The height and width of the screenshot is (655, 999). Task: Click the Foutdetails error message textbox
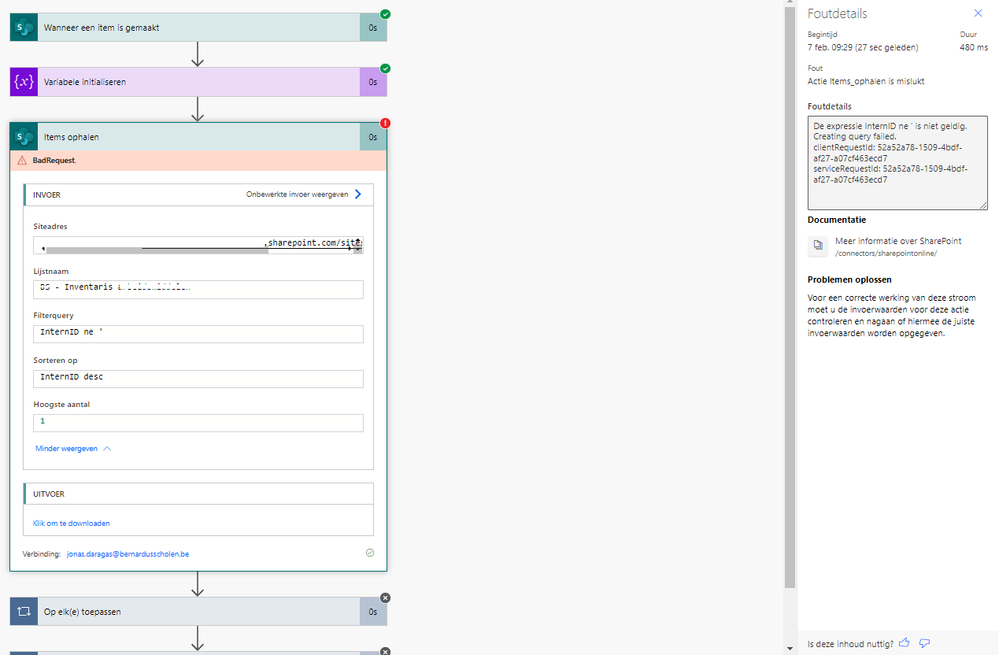pos(897,162)
